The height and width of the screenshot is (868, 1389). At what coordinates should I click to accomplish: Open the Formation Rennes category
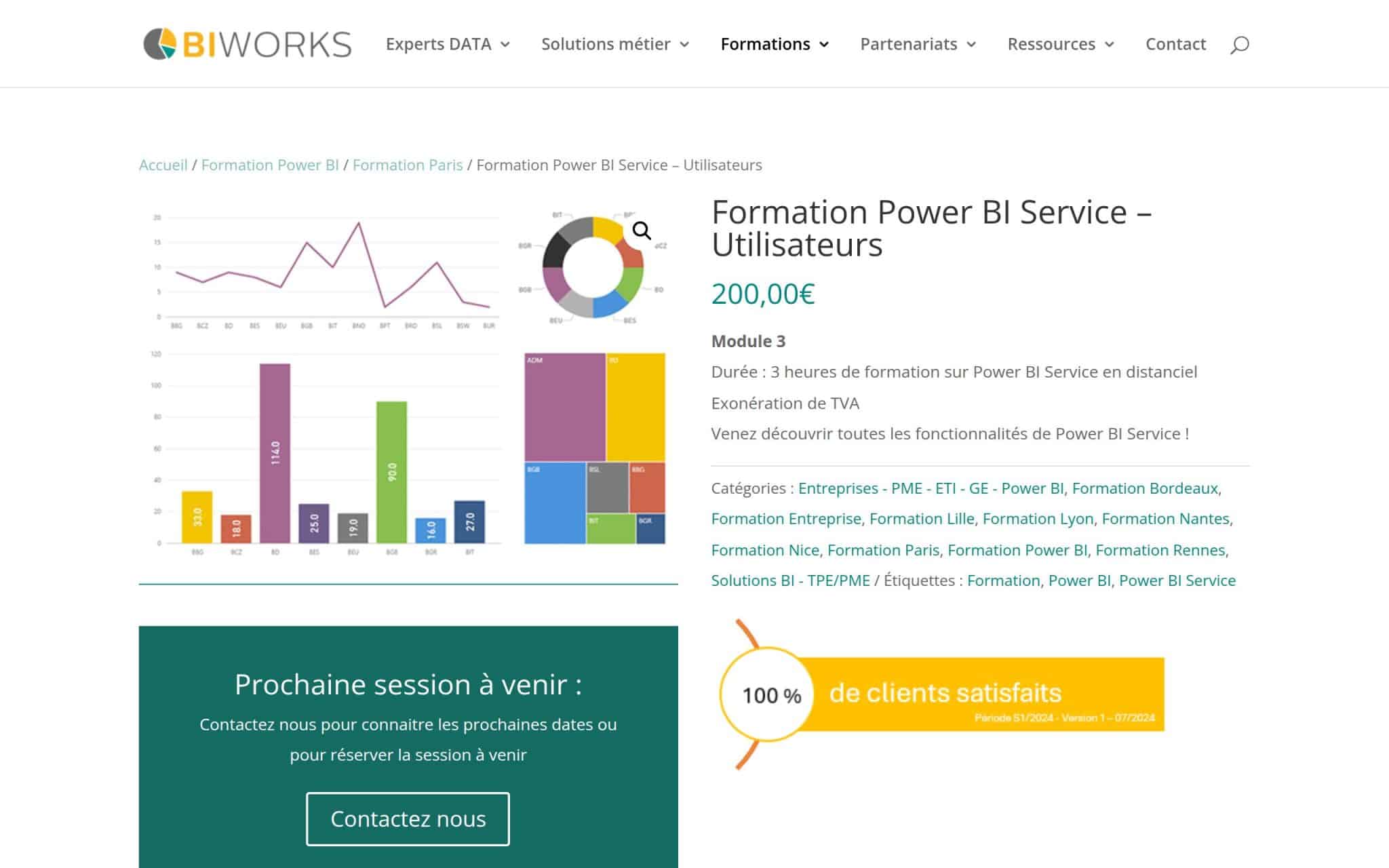(x=1160, y=550)
